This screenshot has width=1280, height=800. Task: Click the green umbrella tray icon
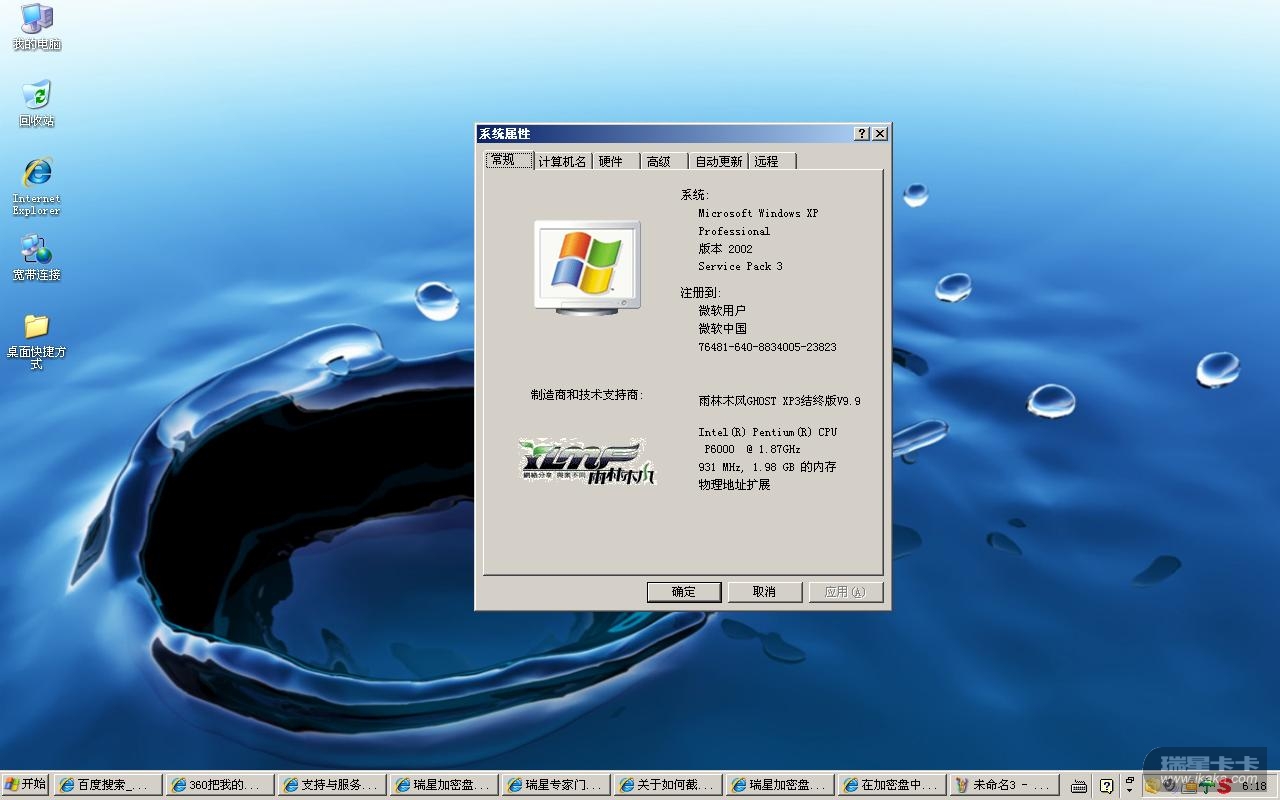click(x=1207, y=786)
